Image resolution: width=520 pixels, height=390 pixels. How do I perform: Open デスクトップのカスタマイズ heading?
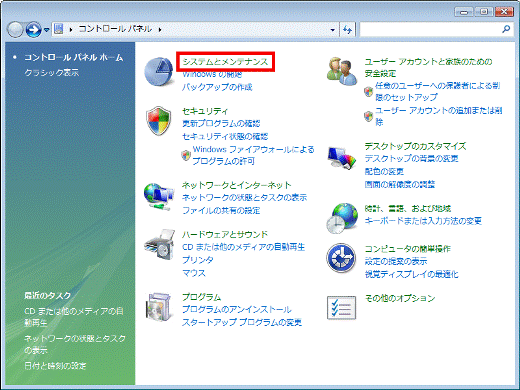click(415, 146)
